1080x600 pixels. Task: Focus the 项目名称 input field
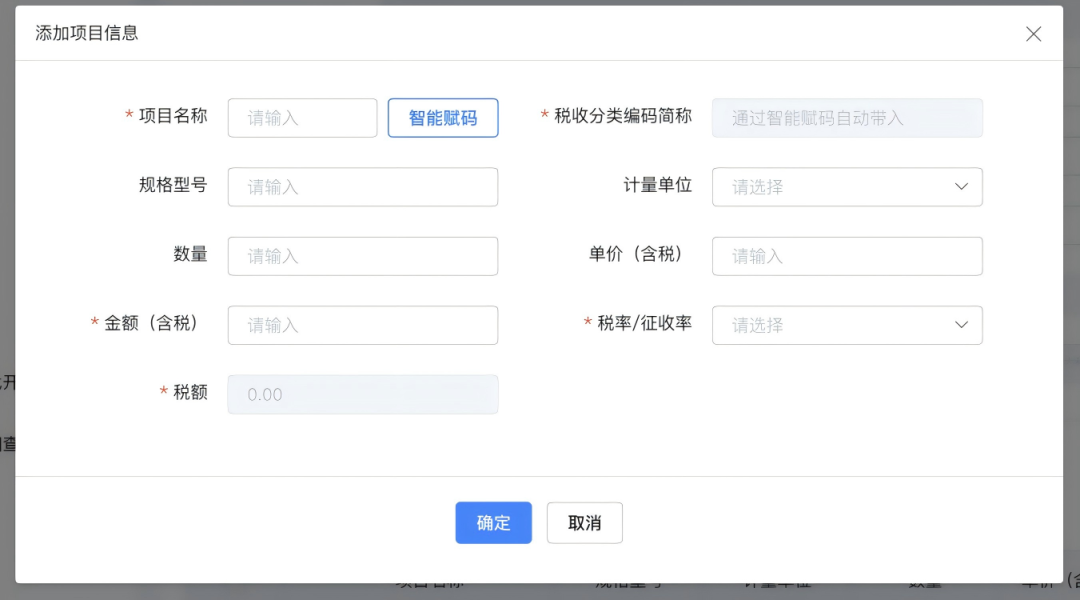pyautogui.click(x=302, y=118)
